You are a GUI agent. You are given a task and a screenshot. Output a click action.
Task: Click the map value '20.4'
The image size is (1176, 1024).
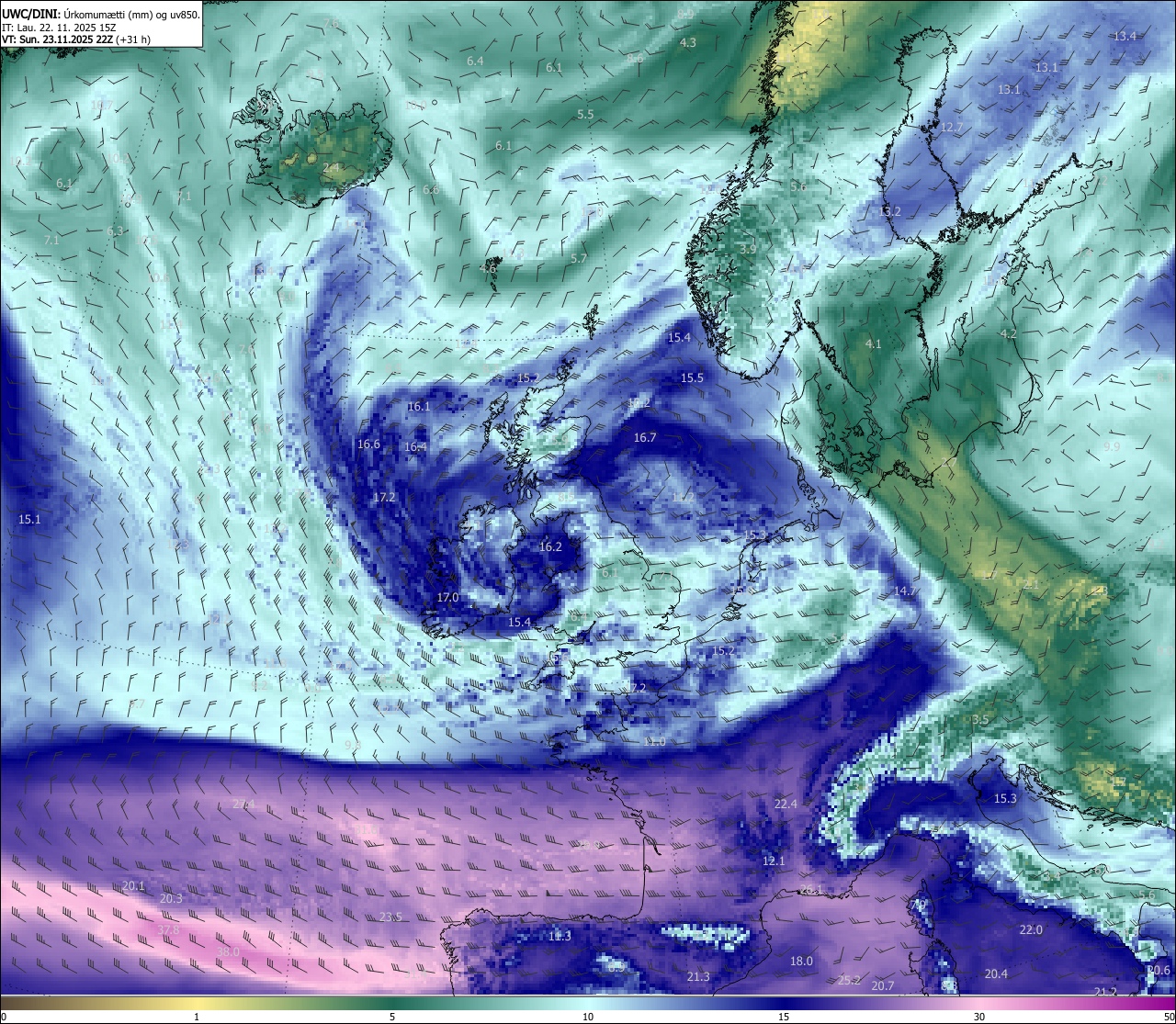point(996,973)
